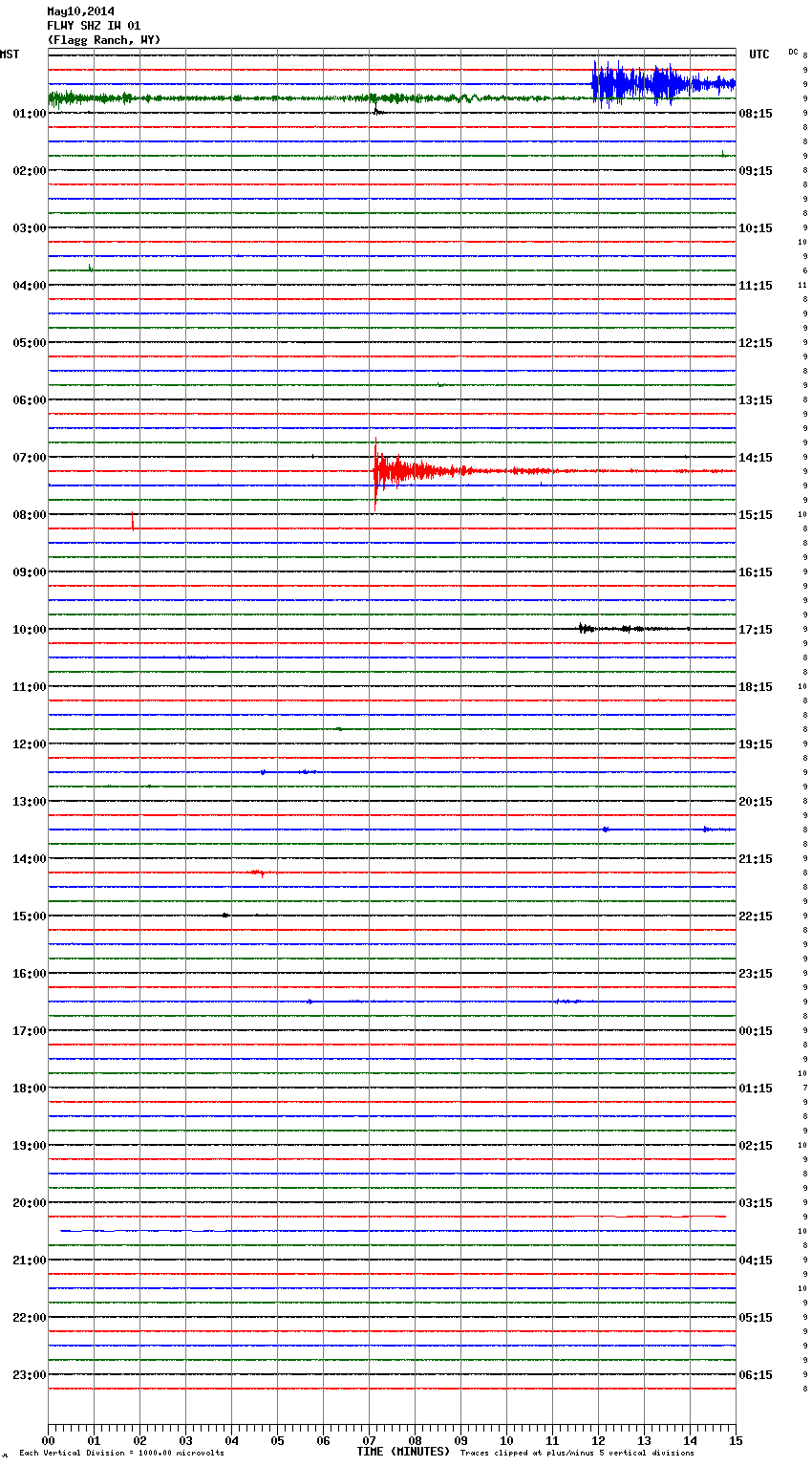812x1466 pixels.
Task: Click minute 13 on the bottom axis
Action: click(x=644, y=1440)
